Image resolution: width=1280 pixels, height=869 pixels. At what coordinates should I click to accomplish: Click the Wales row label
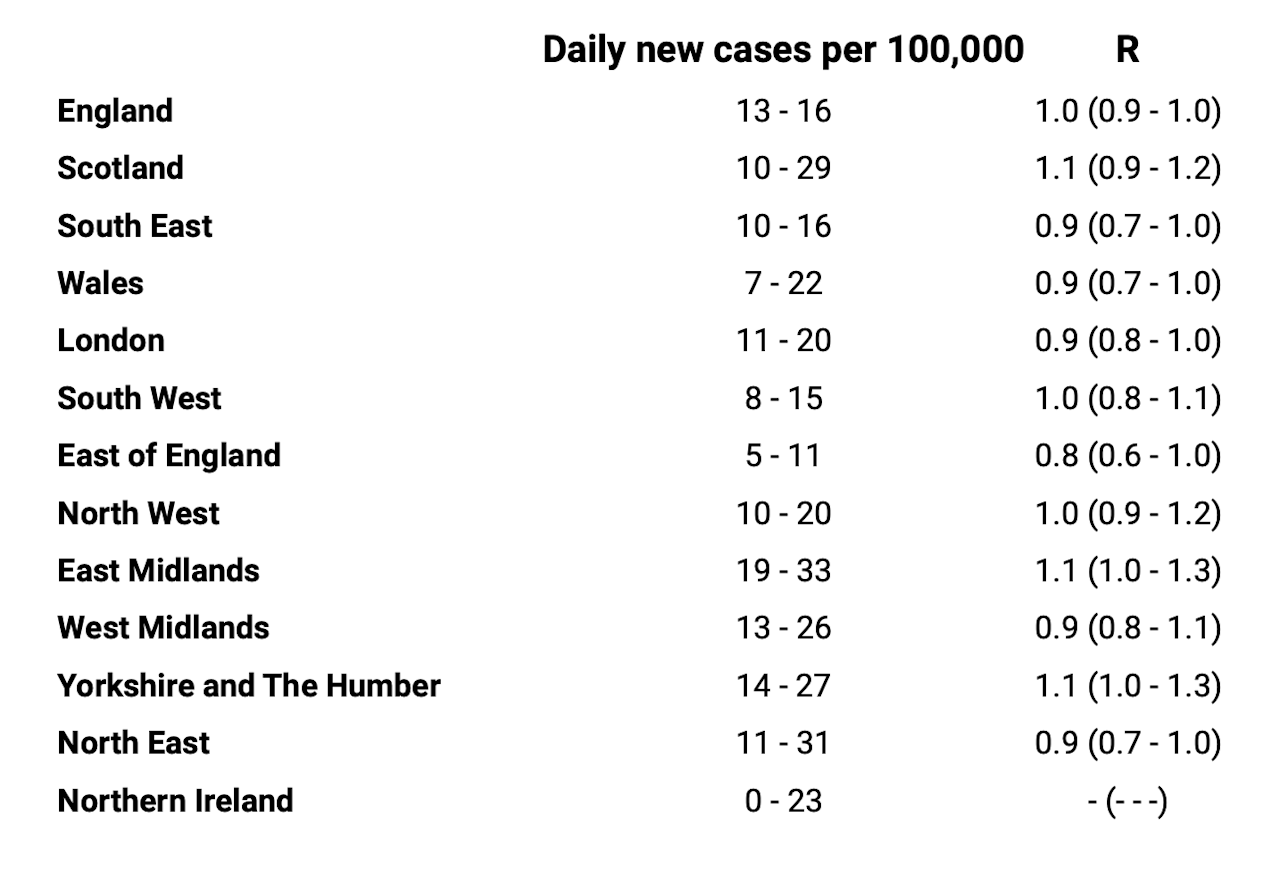pyautogui.click(x=100, y=283)
